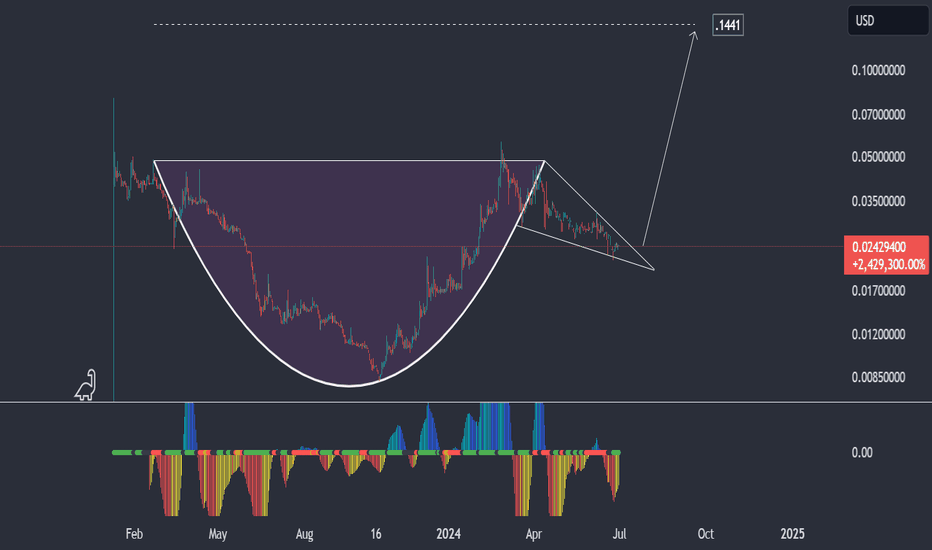932x550 pixels.
Task: Click the Jul time axis label
Action: [619, 534]
